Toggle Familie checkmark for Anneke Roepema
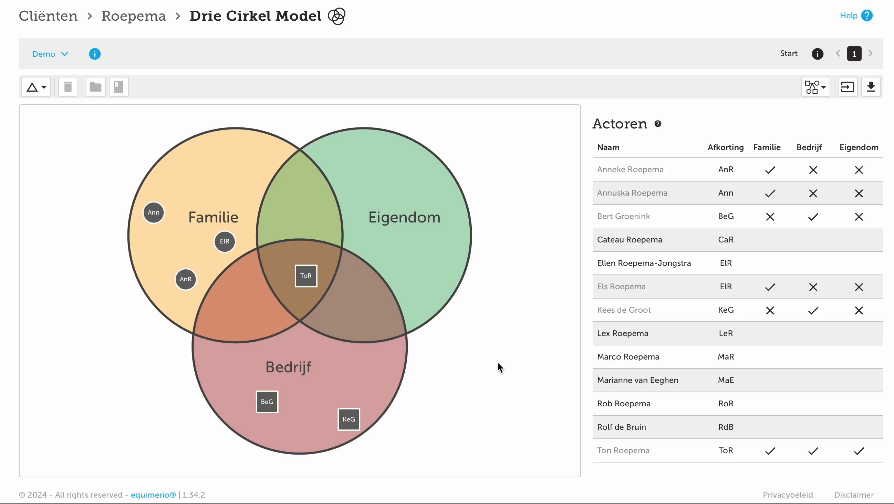This screenshot has height=504, width=894. click(770, 170)
